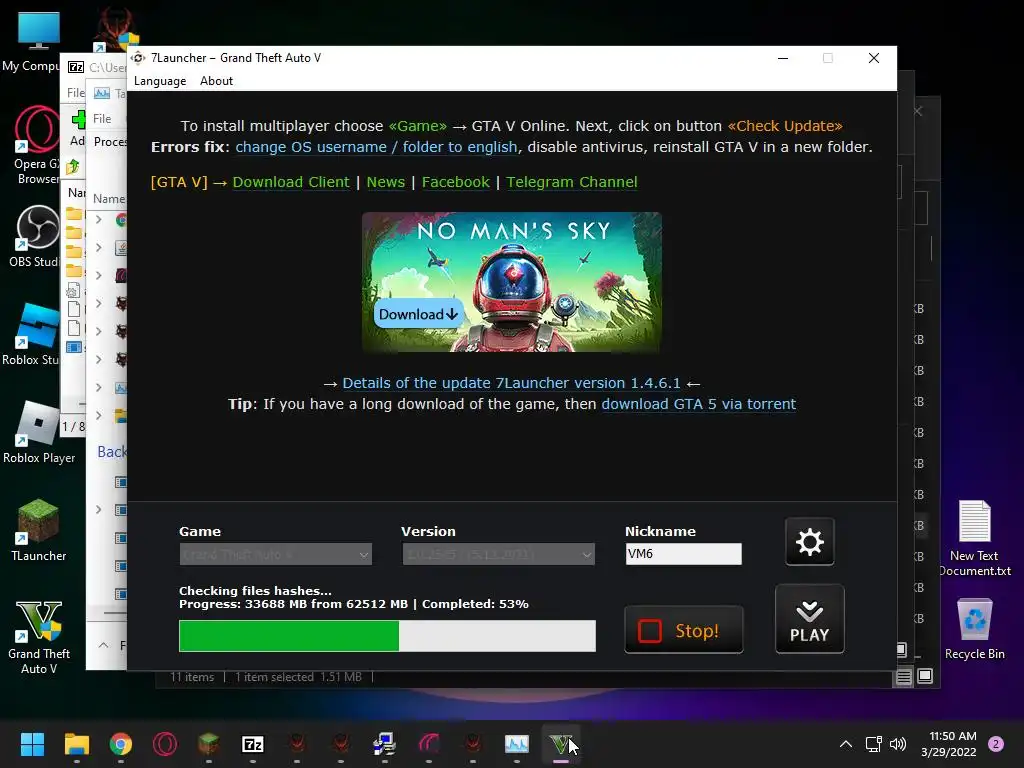Click the green Add icon in 7-Zip
Viewport: 1024px width, 768px height.
coord(78,120)
